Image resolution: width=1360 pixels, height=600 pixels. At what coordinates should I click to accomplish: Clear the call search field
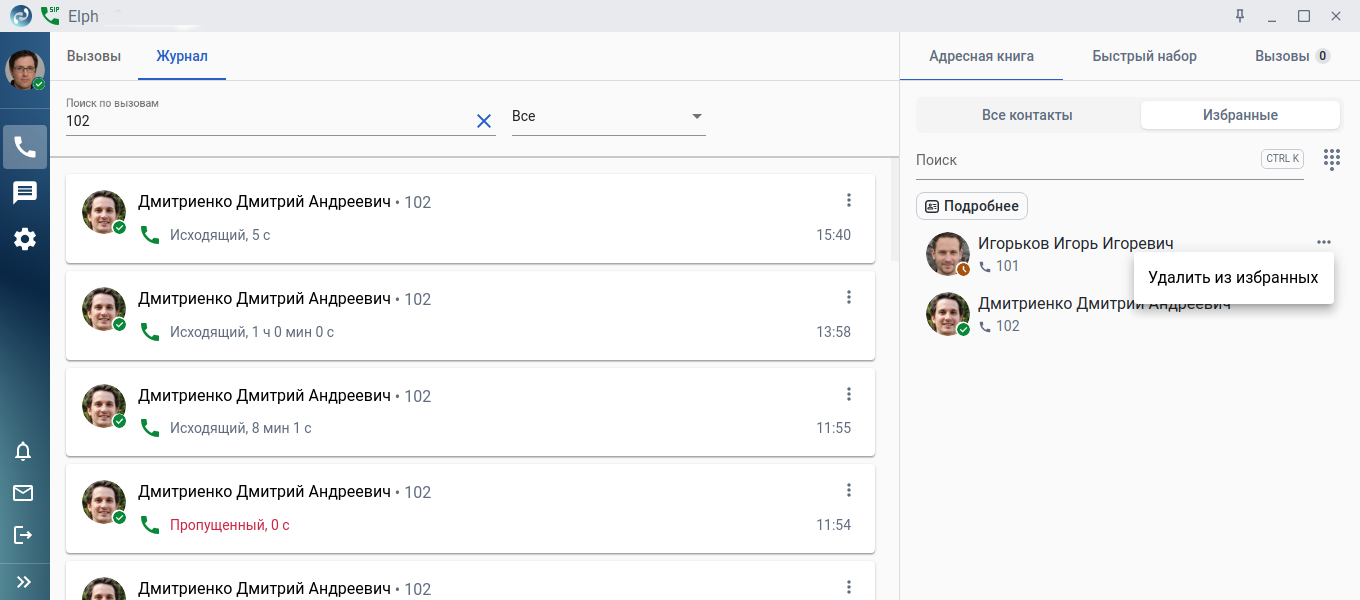point(484,121)
